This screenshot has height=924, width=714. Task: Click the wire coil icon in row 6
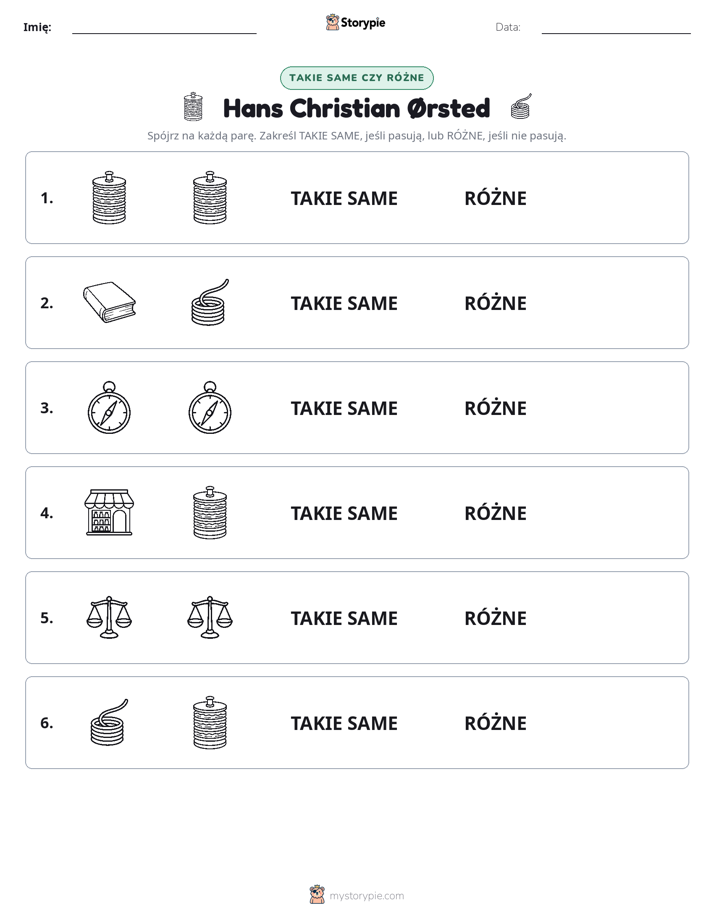point(110,722)
